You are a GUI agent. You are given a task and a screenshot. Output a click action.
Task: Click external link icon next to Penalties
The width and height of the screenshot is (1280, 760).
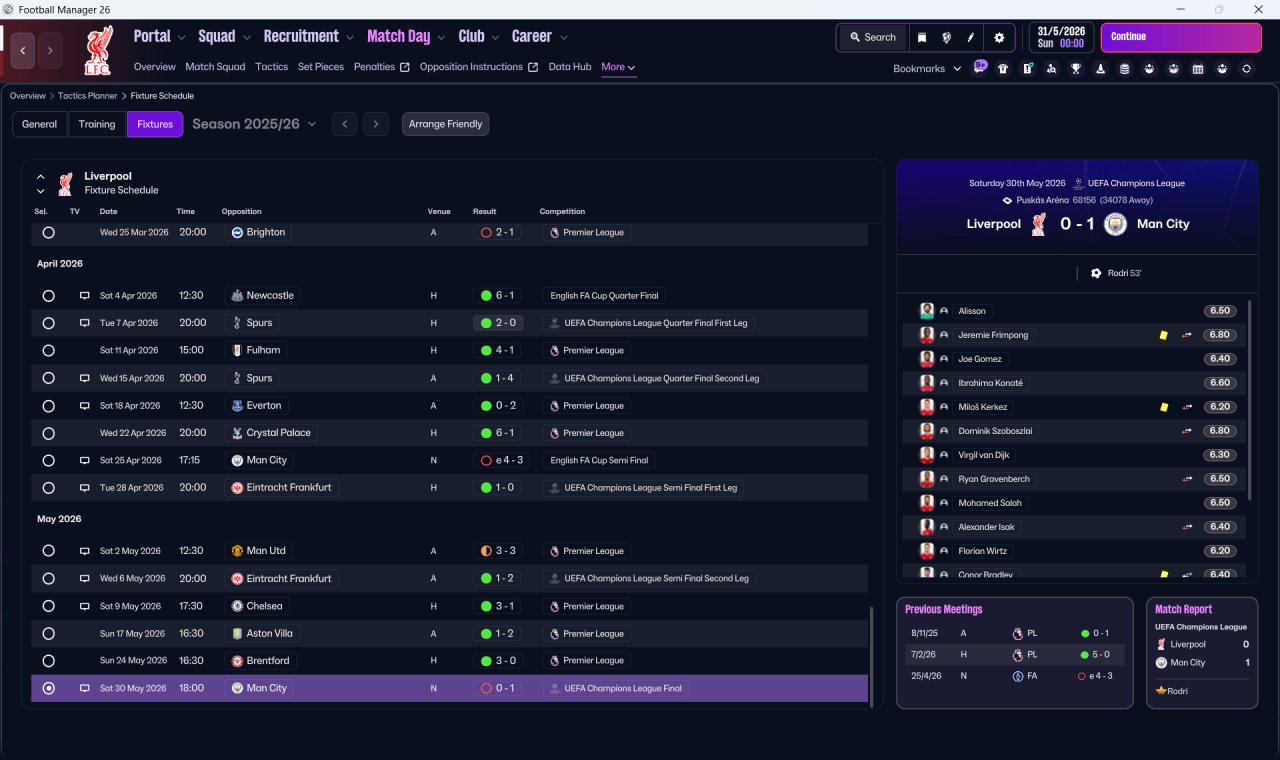405,67
